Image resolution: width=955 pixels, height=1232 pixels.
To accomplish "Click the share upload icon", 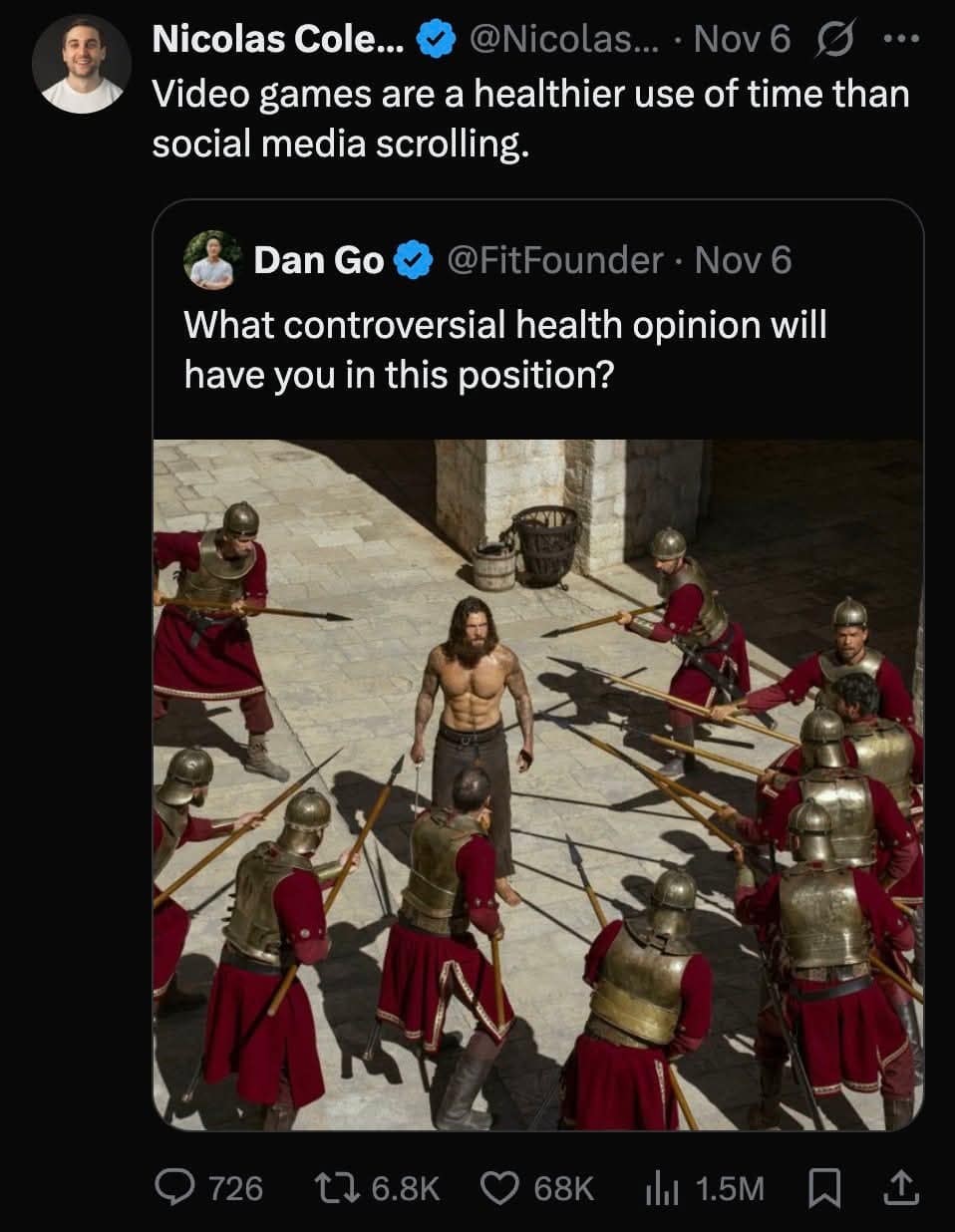I will [x=903, y=1187].
